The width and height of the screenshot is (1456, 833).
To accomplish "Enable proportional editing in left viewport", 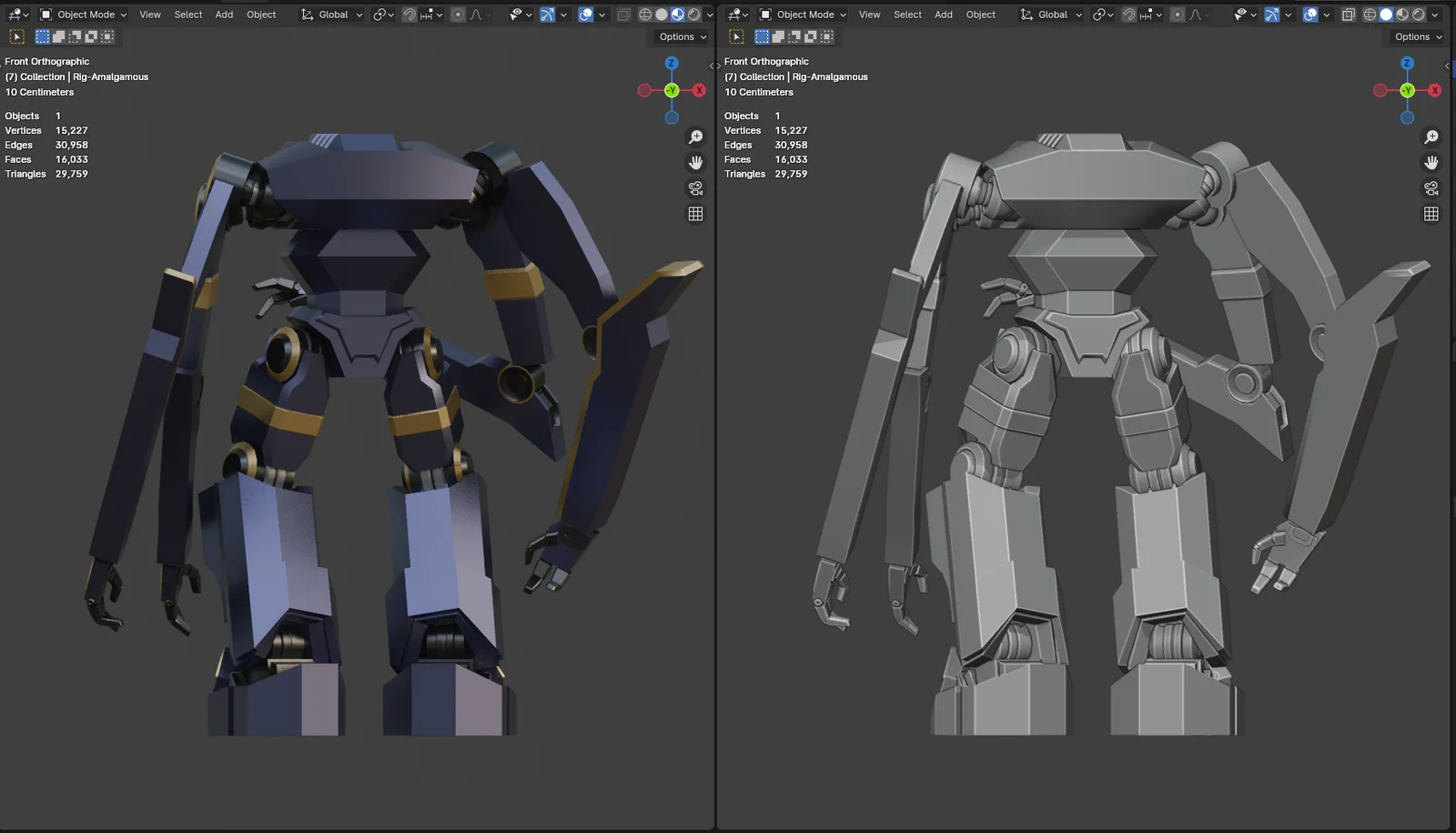I will click(x=458, y=15).
